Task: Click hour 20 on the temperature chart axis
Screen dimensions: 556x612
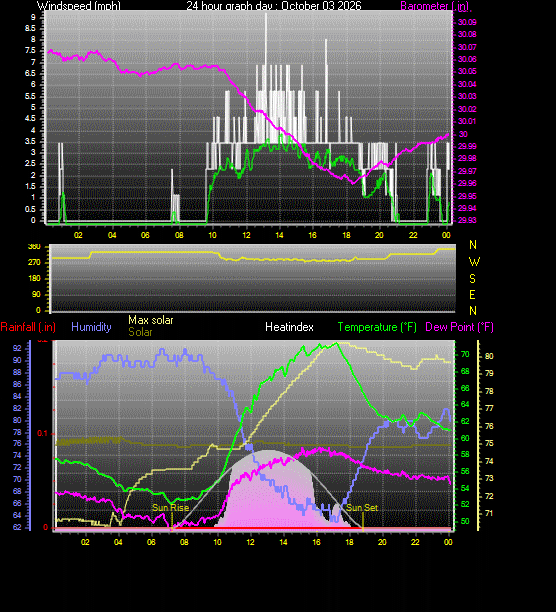Action: coord(382,542)
